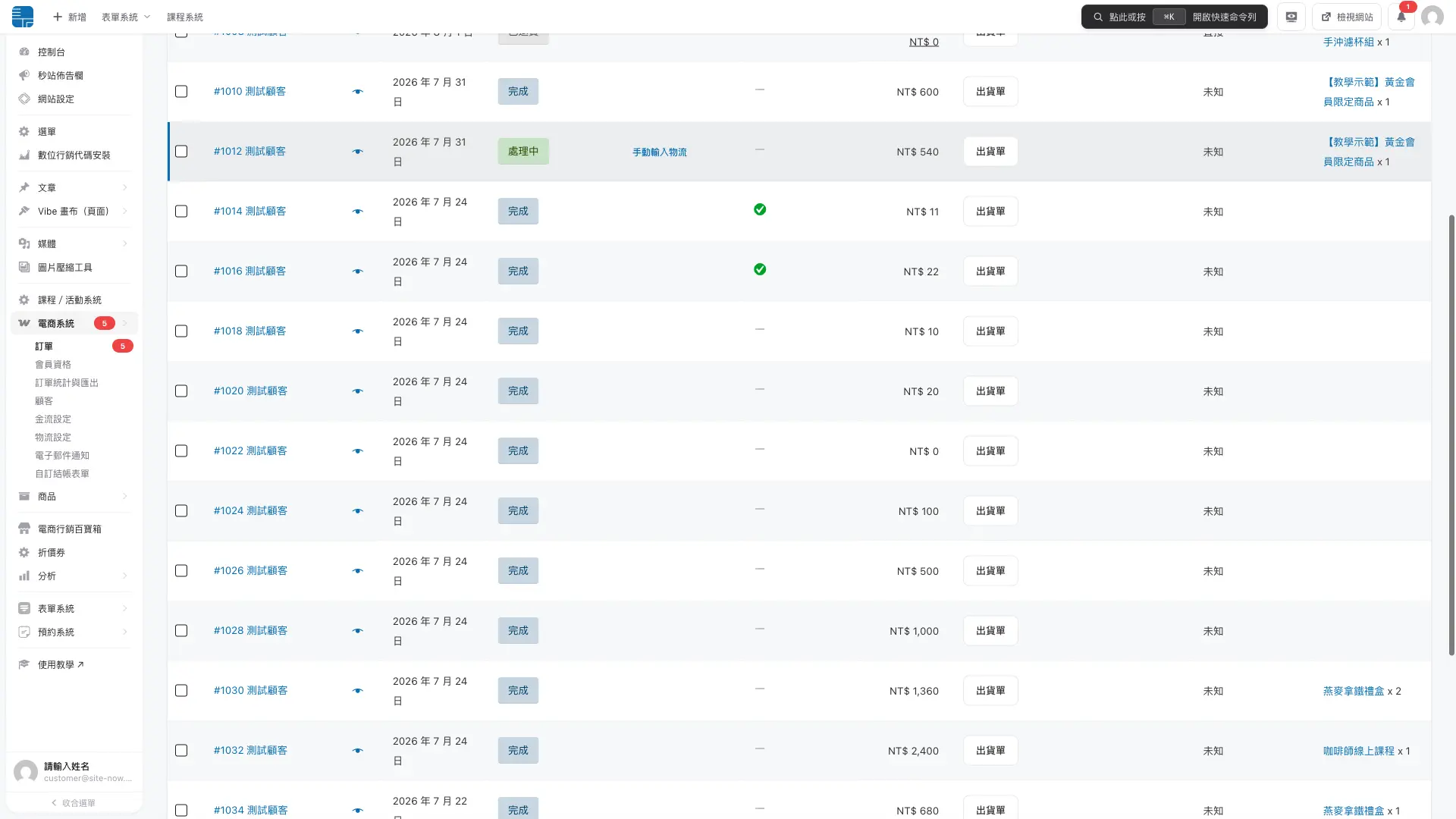Collapse the 電商系統 sidebar section
1456x819 pixels.
(x=124, y=323)
